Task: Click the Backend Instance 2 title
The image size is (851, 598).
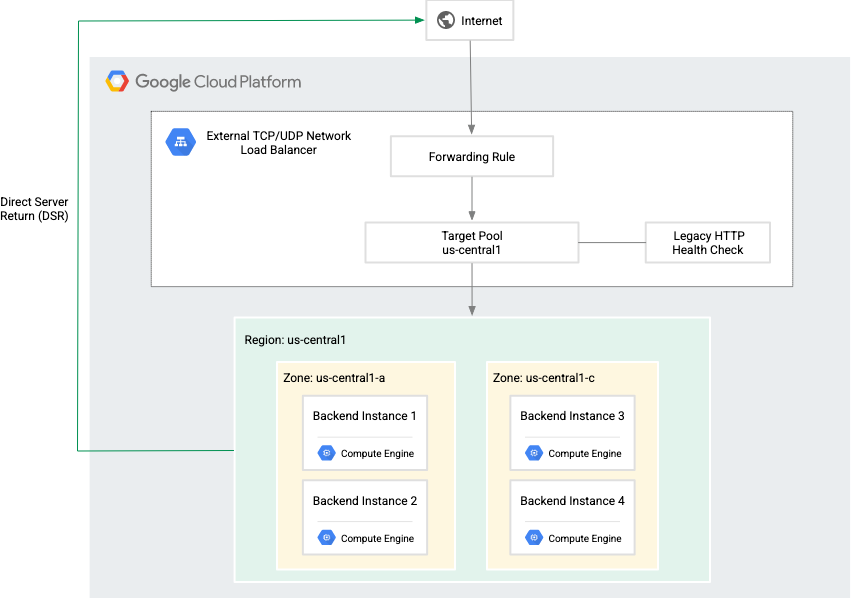Action: click(365, 501)
